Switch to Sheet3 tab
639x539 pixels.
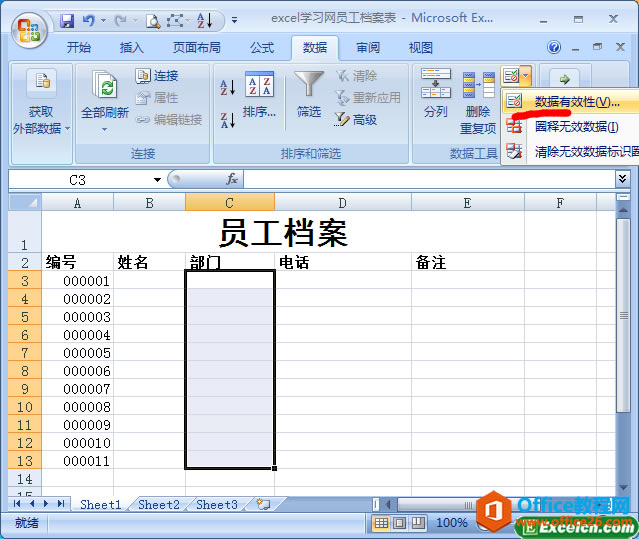click(x=217, y=504)
